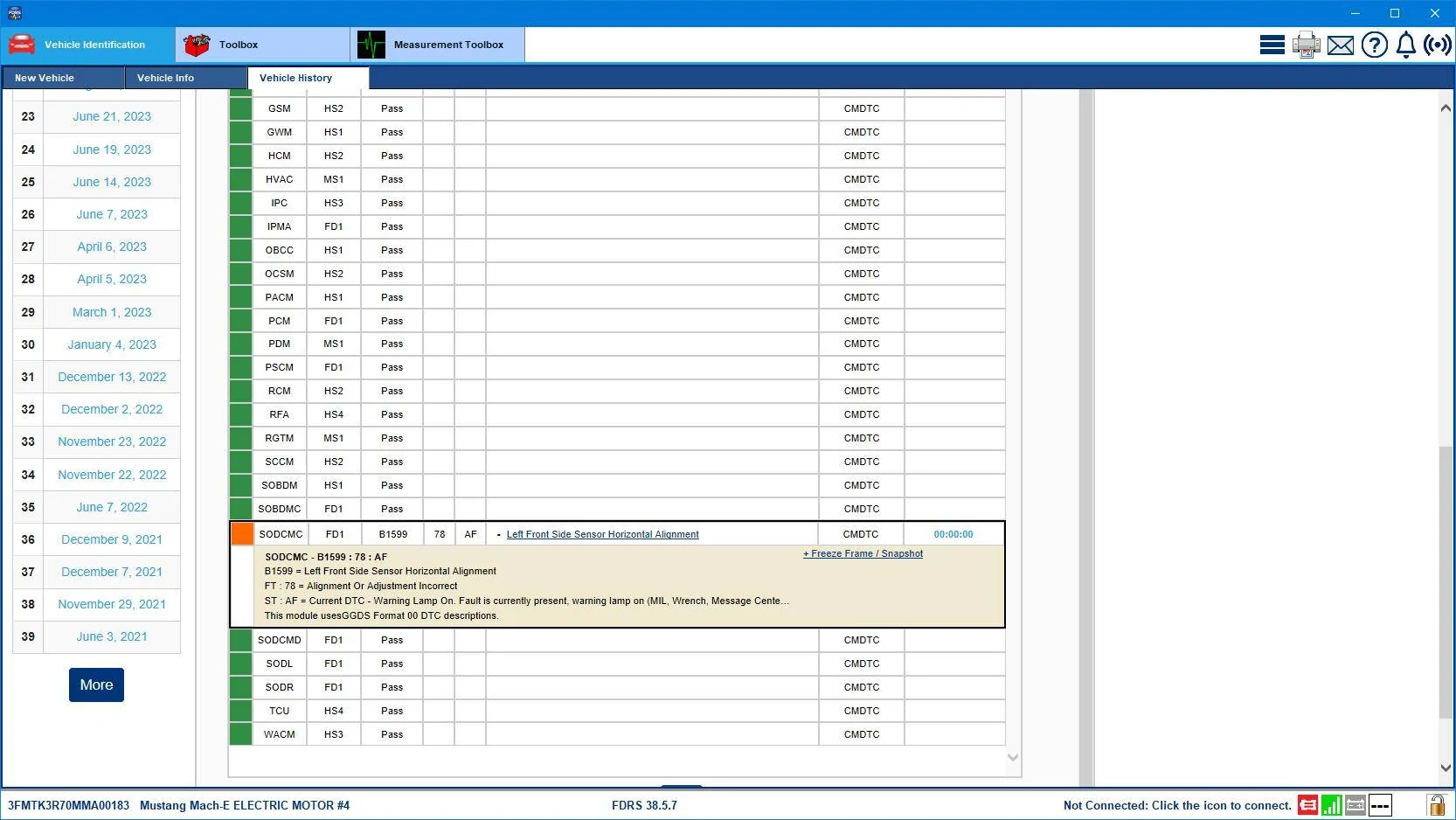Click the envelope mail icon
Image resolution: width=1456 pixels, height=820 pixels.
tap(1340, 45)
